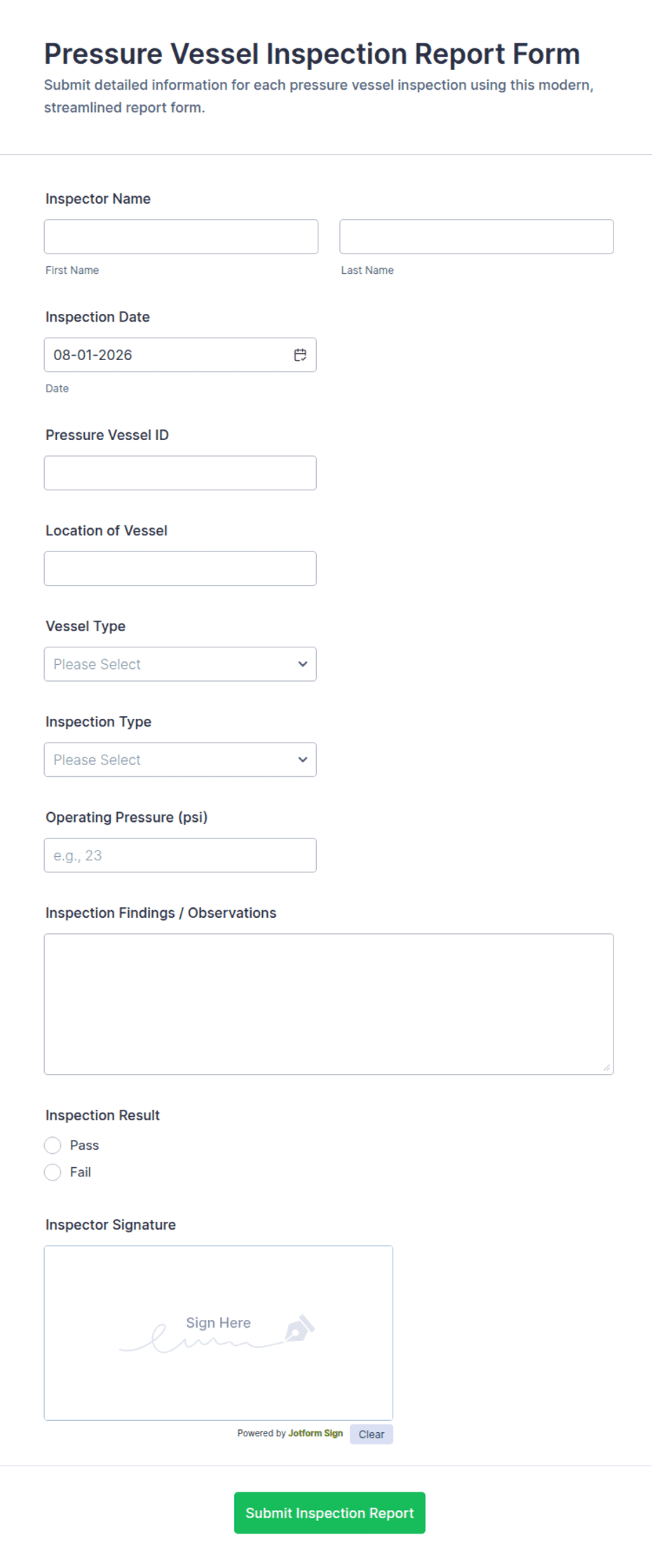
Task: Grab the observations textarea resize handle
Action: pyautogui.click(x=606, y=1067)
